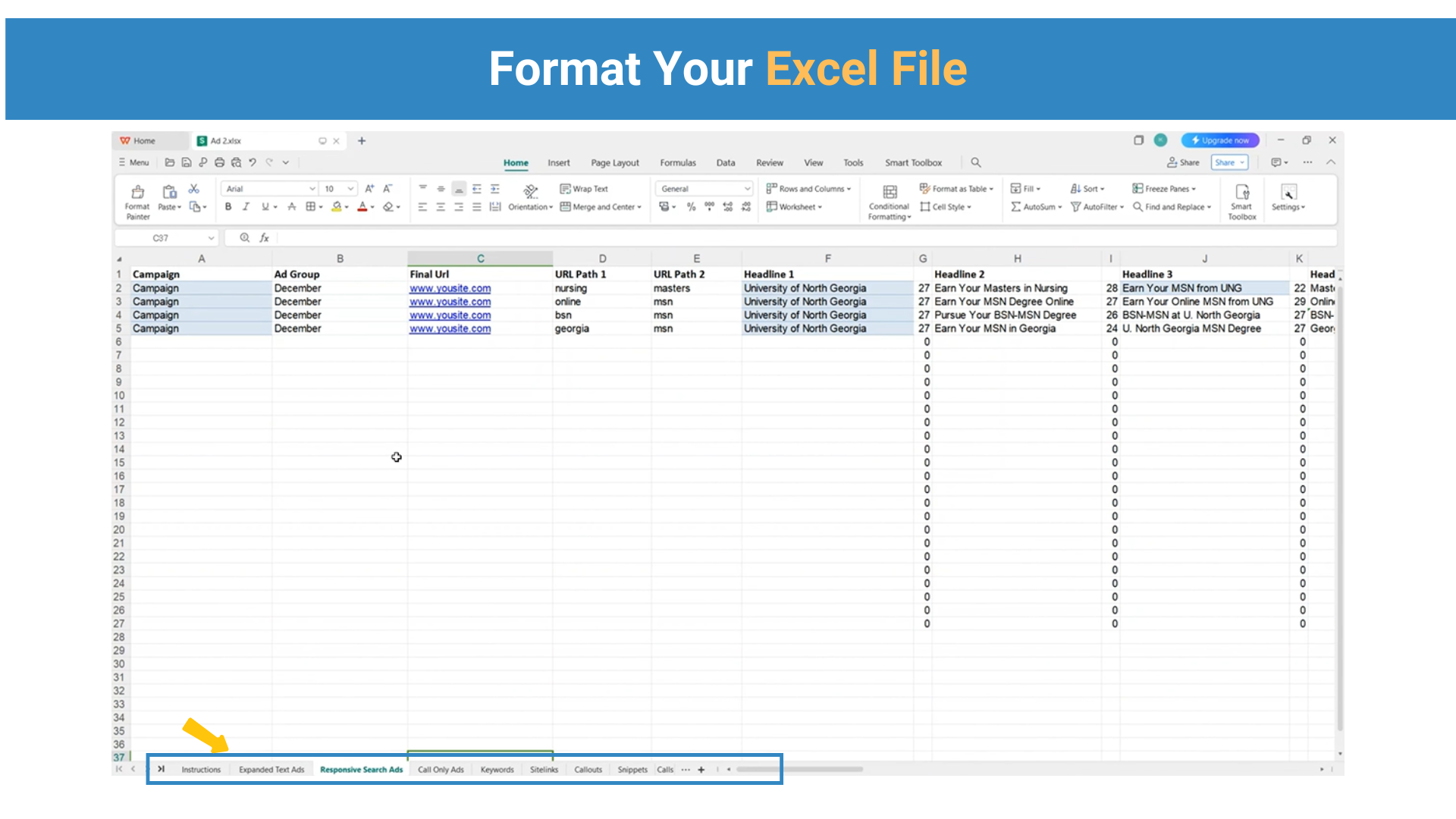Click the Cut (scissors) icon
Viewport: 1456px width, 819px height.
click(193, 190)
